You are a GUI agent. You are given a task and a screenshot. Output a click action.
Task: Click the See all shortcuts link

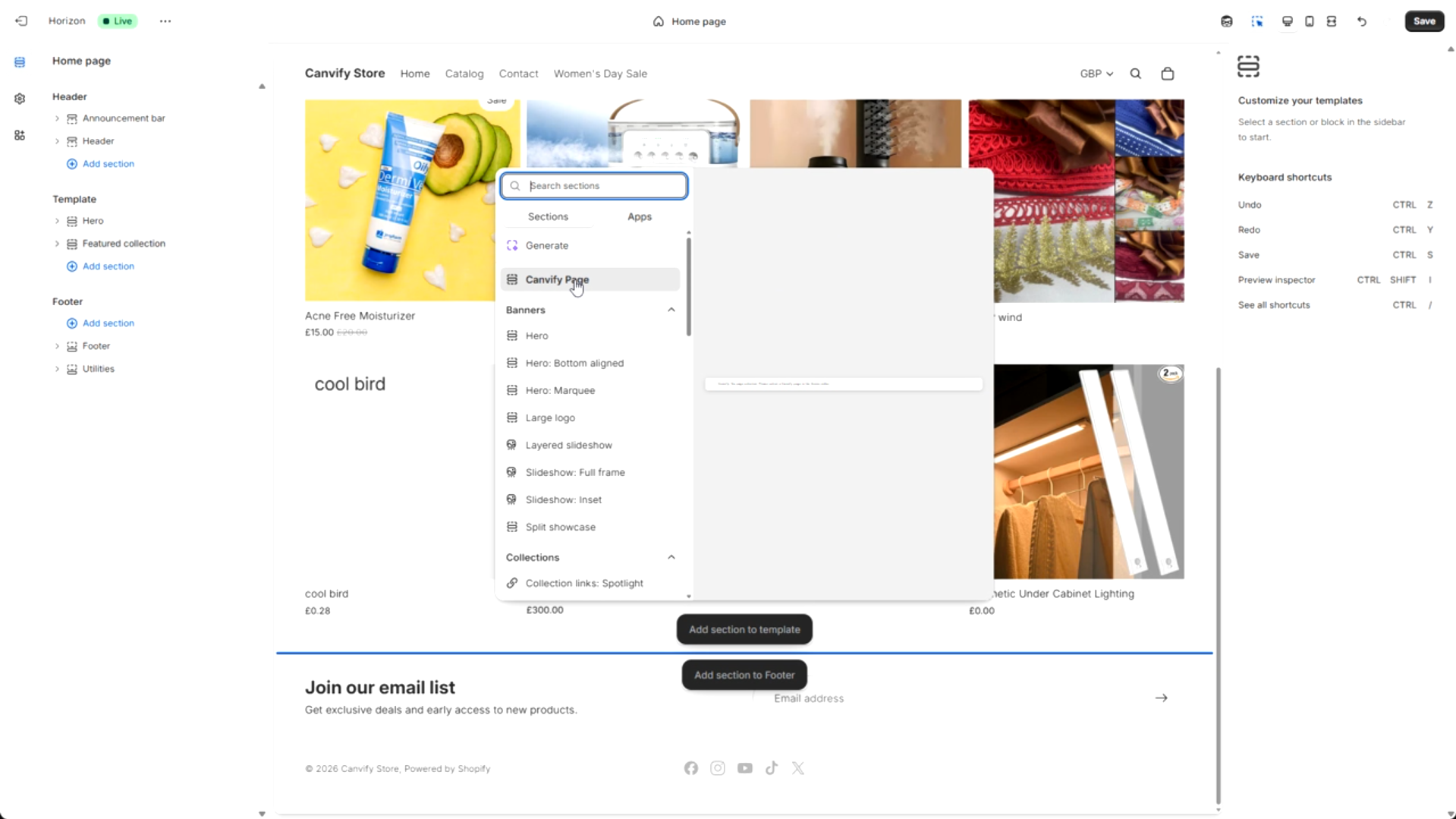1273,305
